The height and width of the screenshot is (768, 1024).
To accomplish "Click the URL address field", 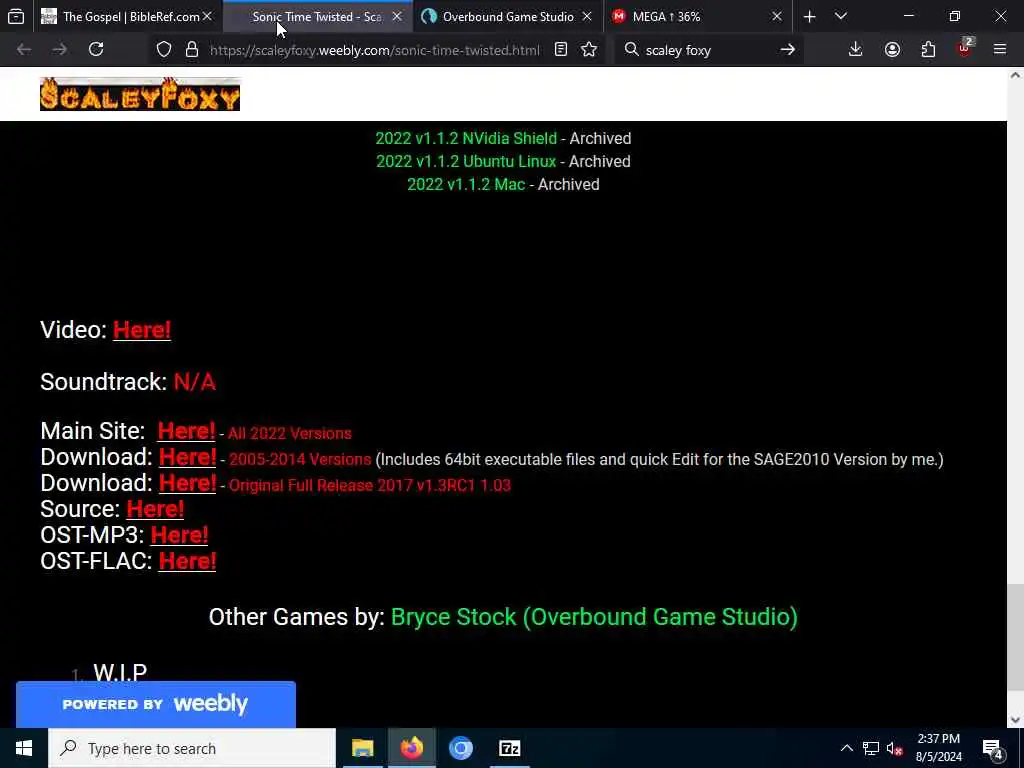I will tap(375, 50).
